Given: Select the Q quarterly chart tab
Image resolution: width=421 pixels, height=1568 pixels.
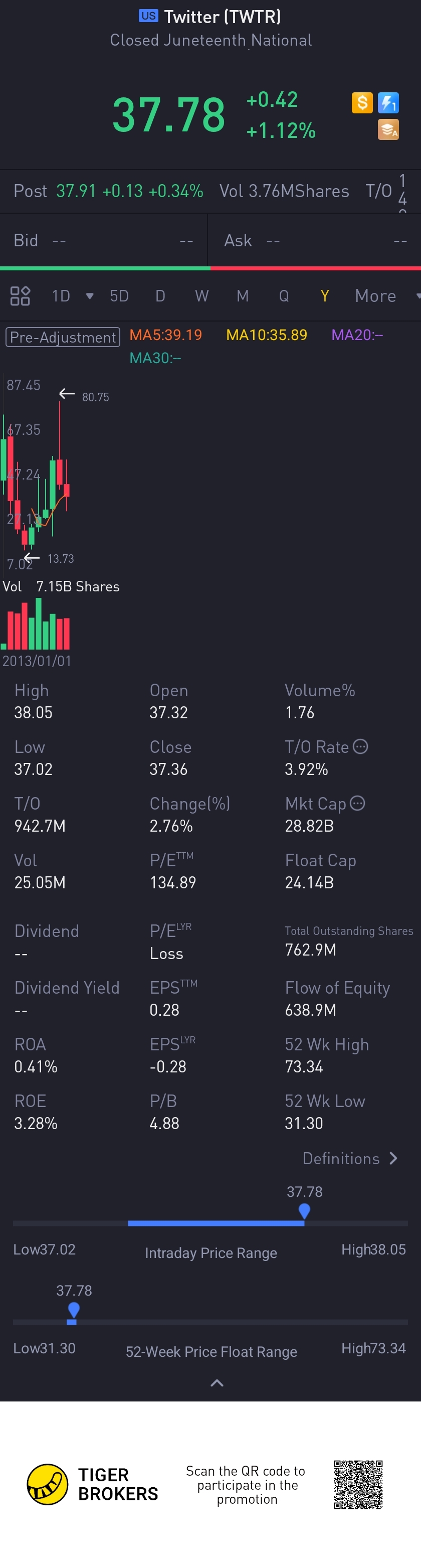Looking at the screenshot, I should [284, 296].
